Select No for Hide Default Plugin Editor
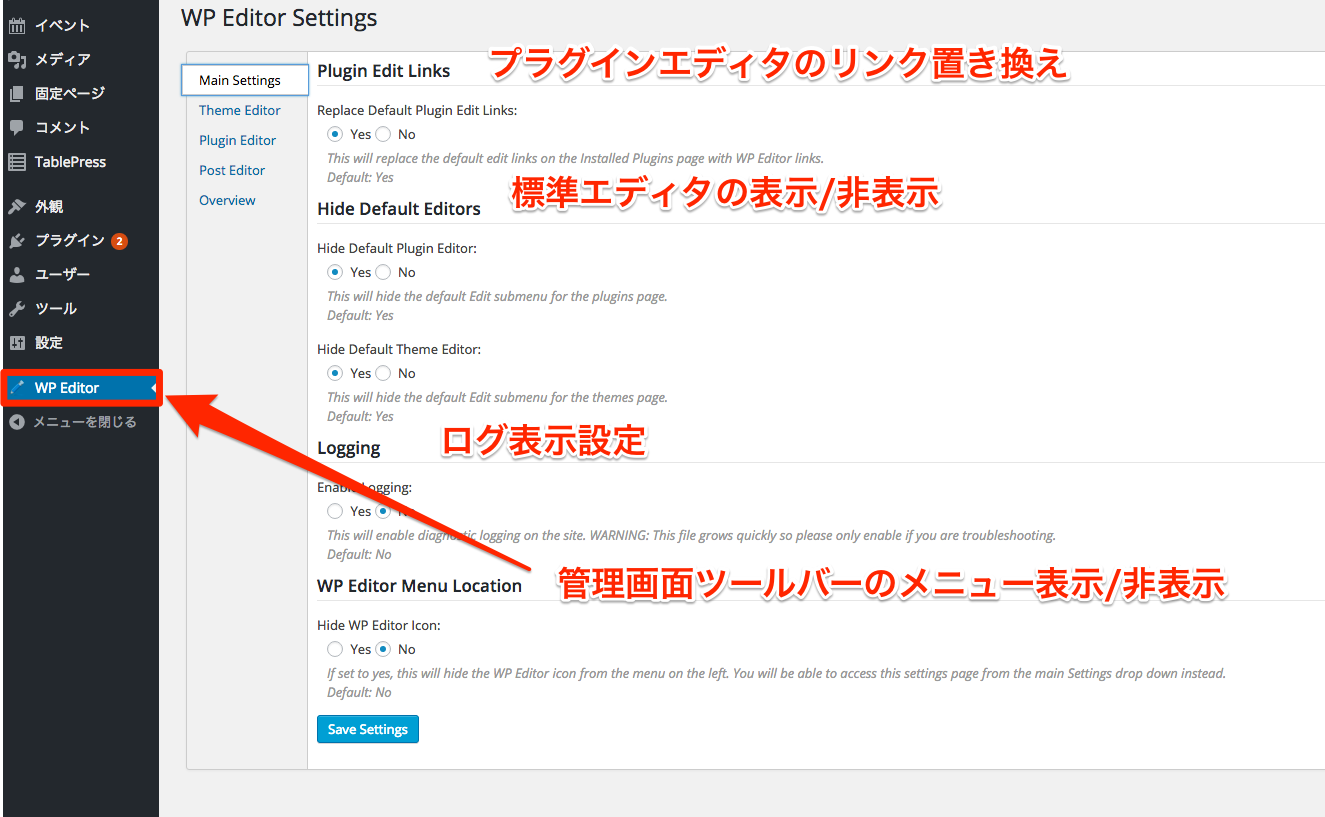Image resolution: width=1325 pixels, height=817 pixels. tap(383, 272)
